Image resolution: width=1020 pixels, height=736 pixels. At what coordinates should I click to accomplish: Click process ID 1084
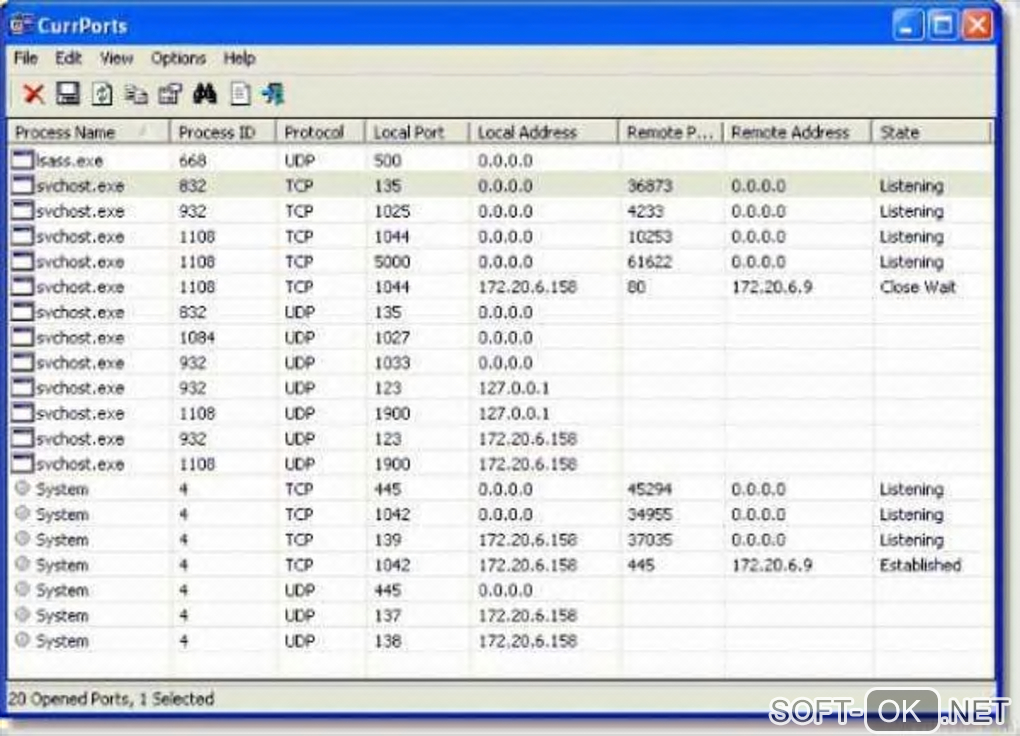[x=197, y=337]
